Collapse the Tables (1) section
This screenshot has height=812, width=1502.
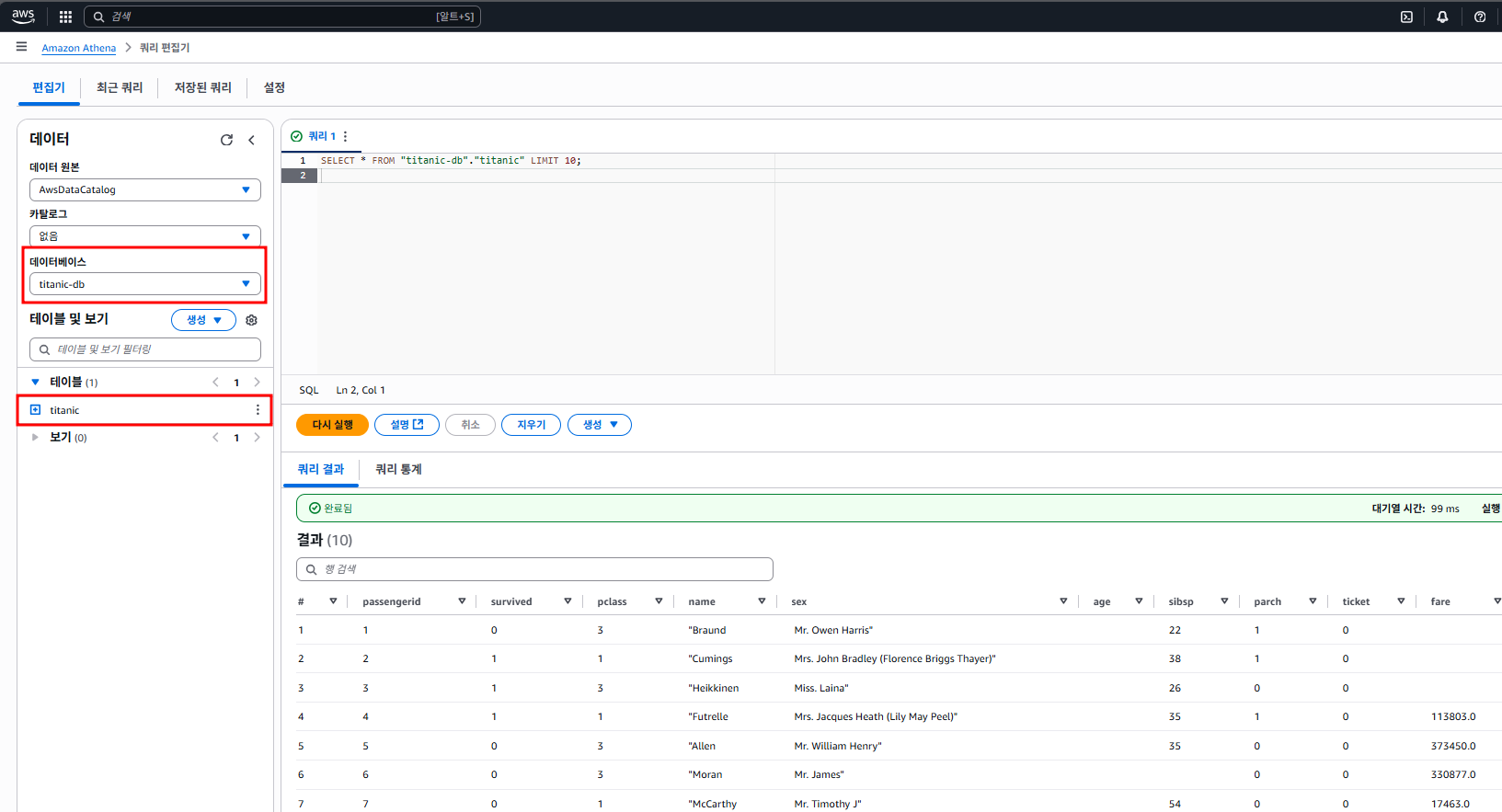35,382
